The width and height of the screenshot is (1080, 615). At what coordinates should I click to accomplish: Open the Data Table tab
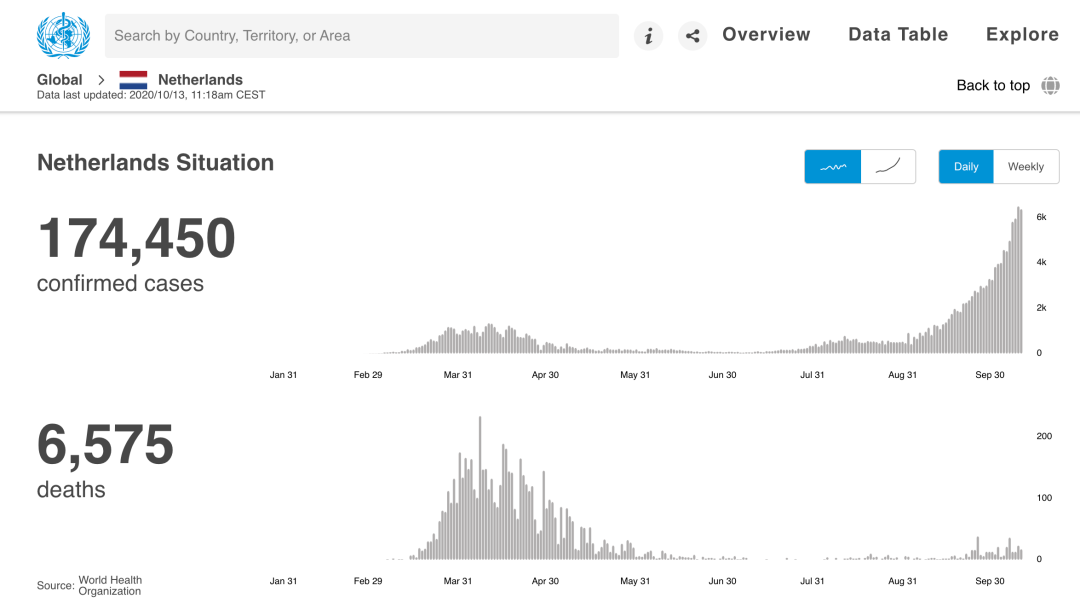pyautogui.click(x=898, y=34)
